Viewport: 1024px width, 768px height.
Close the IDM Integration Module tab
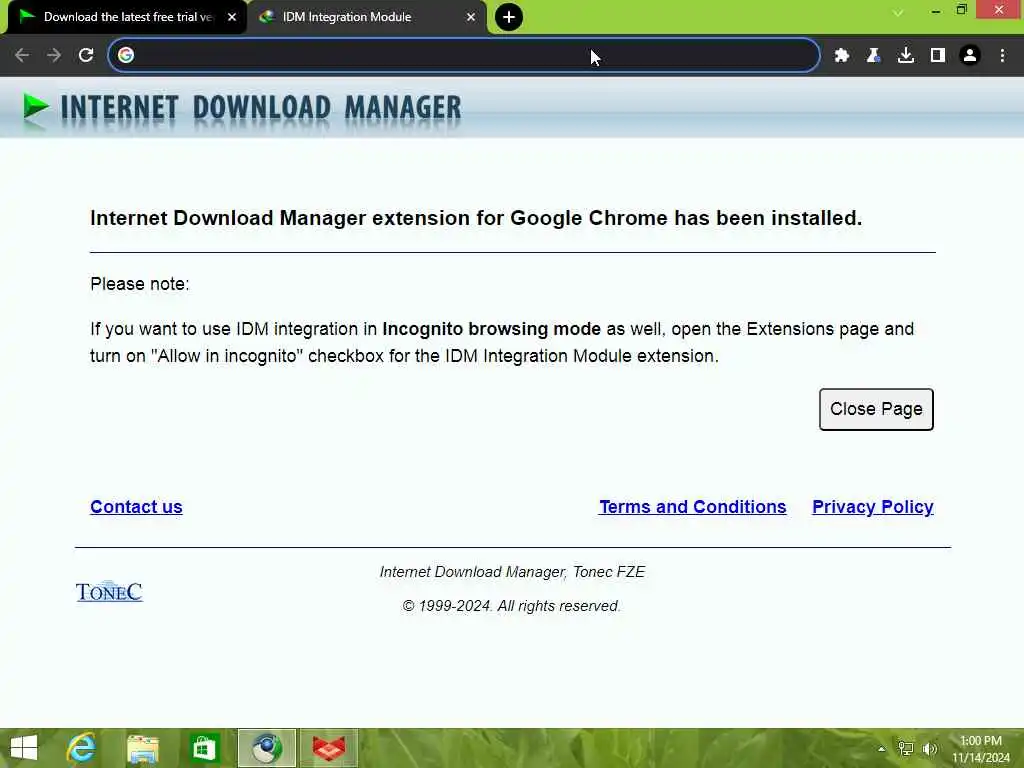[x=471, y=17]
